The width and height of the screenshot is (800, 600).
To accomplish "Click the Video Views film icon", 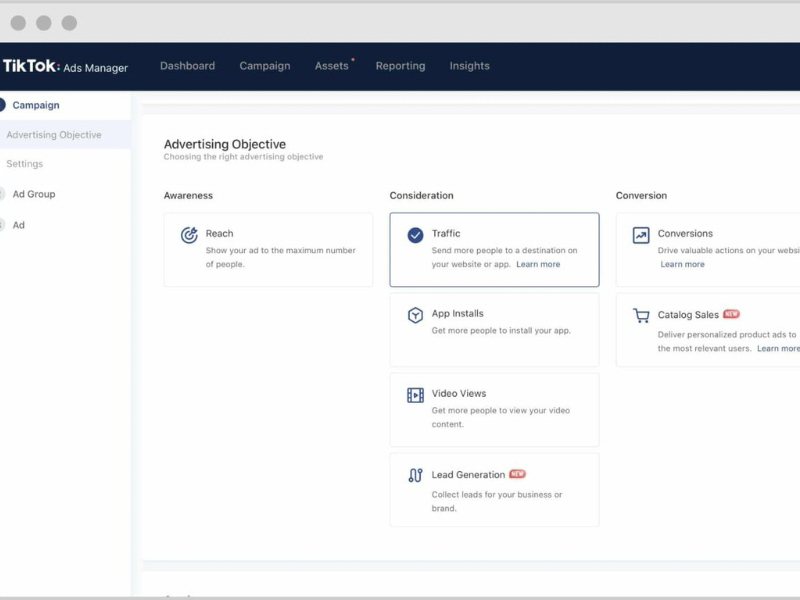I will click(x=415, y=395).
